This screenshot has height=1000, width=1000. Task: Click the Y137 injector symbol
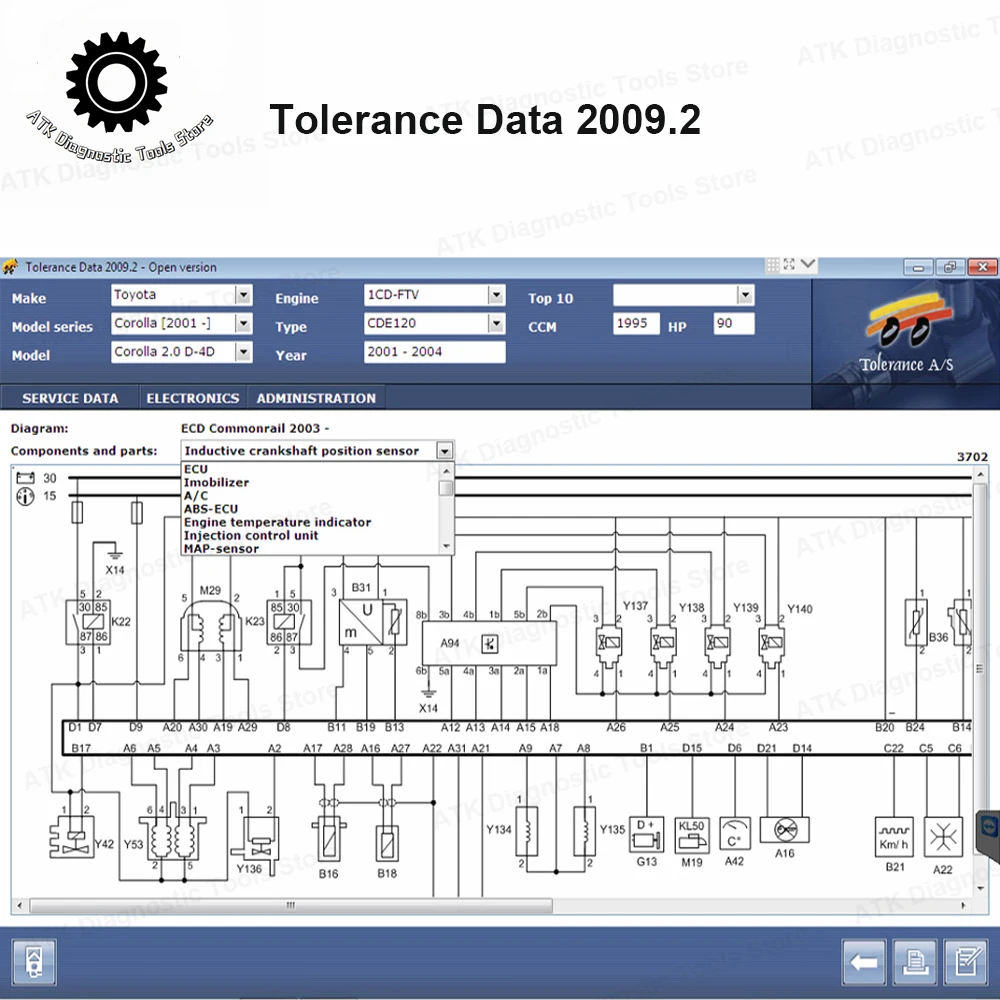coord(609,645)
